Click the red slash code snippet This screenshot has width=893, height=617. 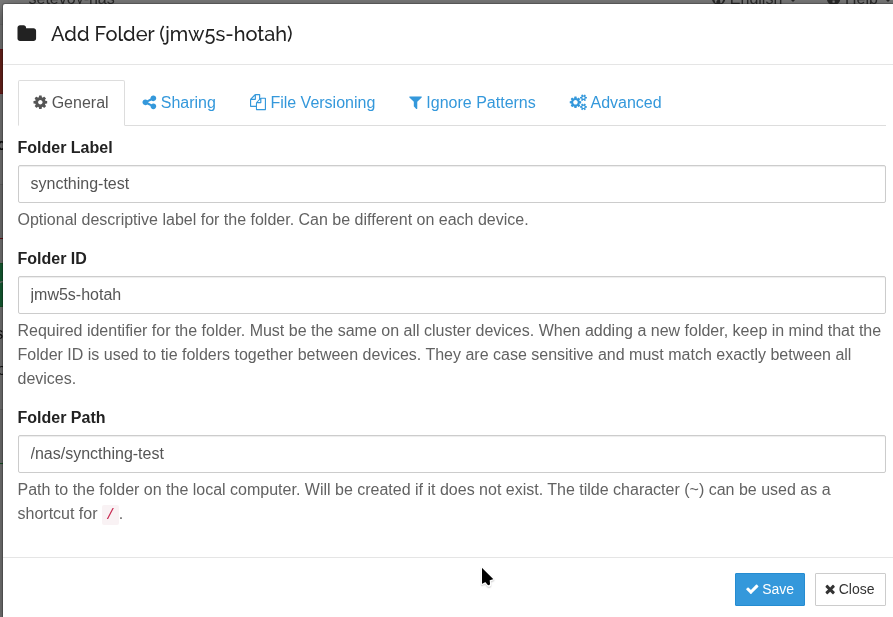click(x=110, y=515)
